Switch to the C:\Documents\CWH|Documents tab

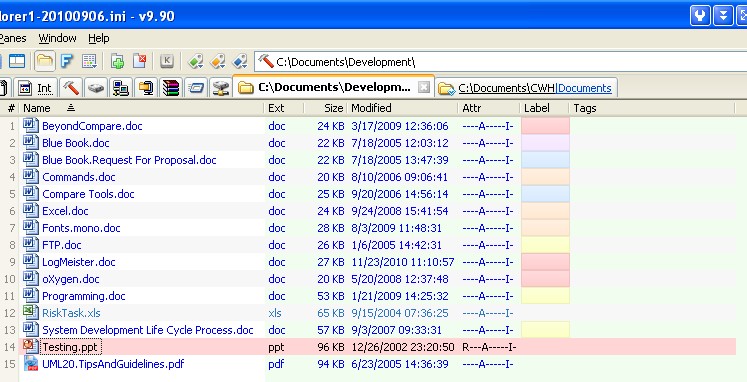tap(526, 88)
